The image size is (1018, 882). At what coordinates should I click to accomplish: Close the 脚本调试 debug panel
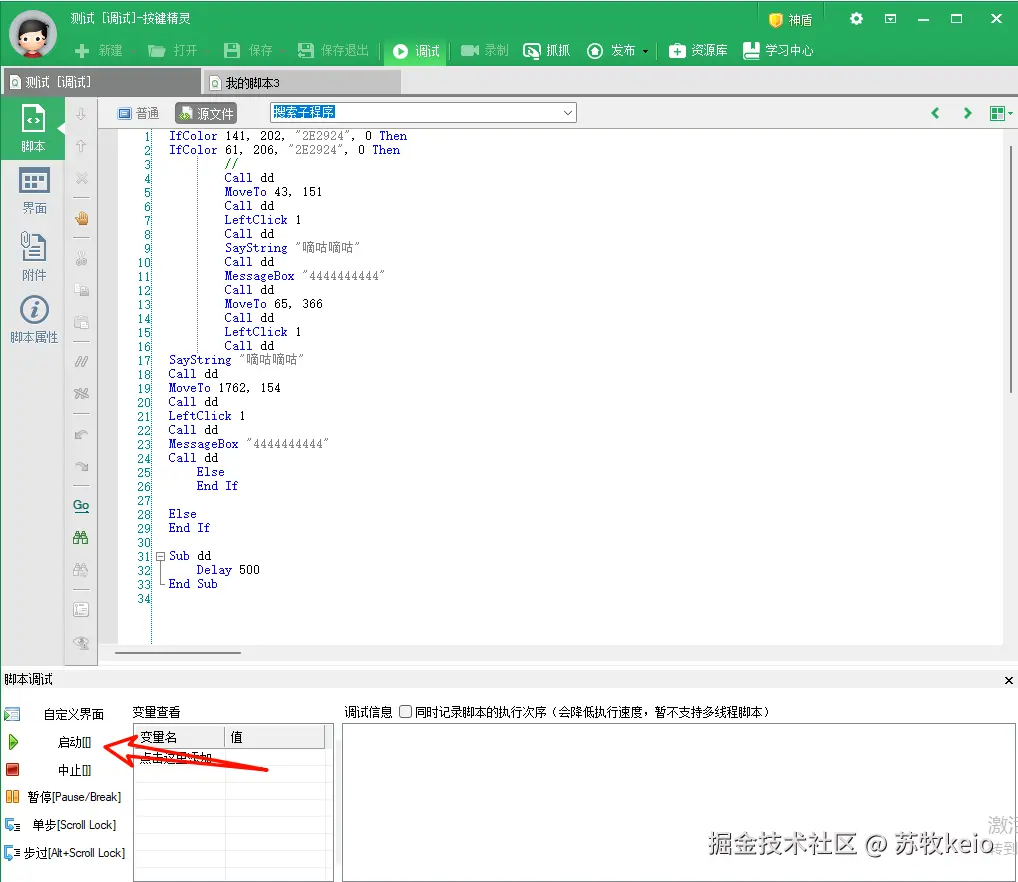(1008, 680)
